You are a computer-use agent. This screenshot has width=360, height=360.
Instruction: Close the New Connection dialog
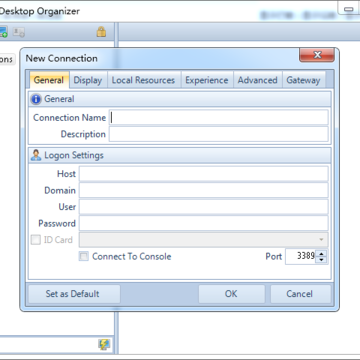(317, 55)
